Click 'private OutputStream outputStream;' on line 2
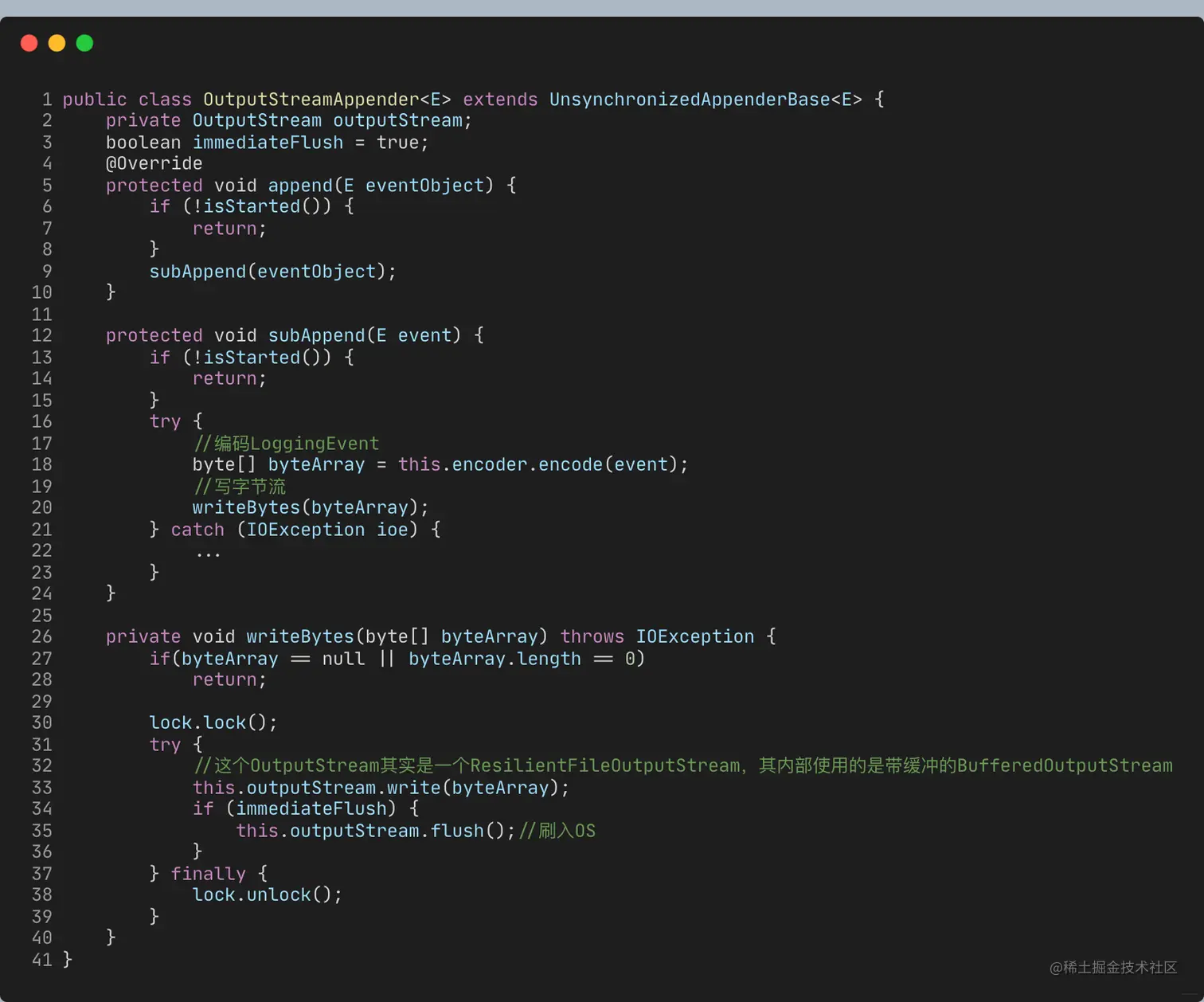1204x1002 pixels. (289, 120)
